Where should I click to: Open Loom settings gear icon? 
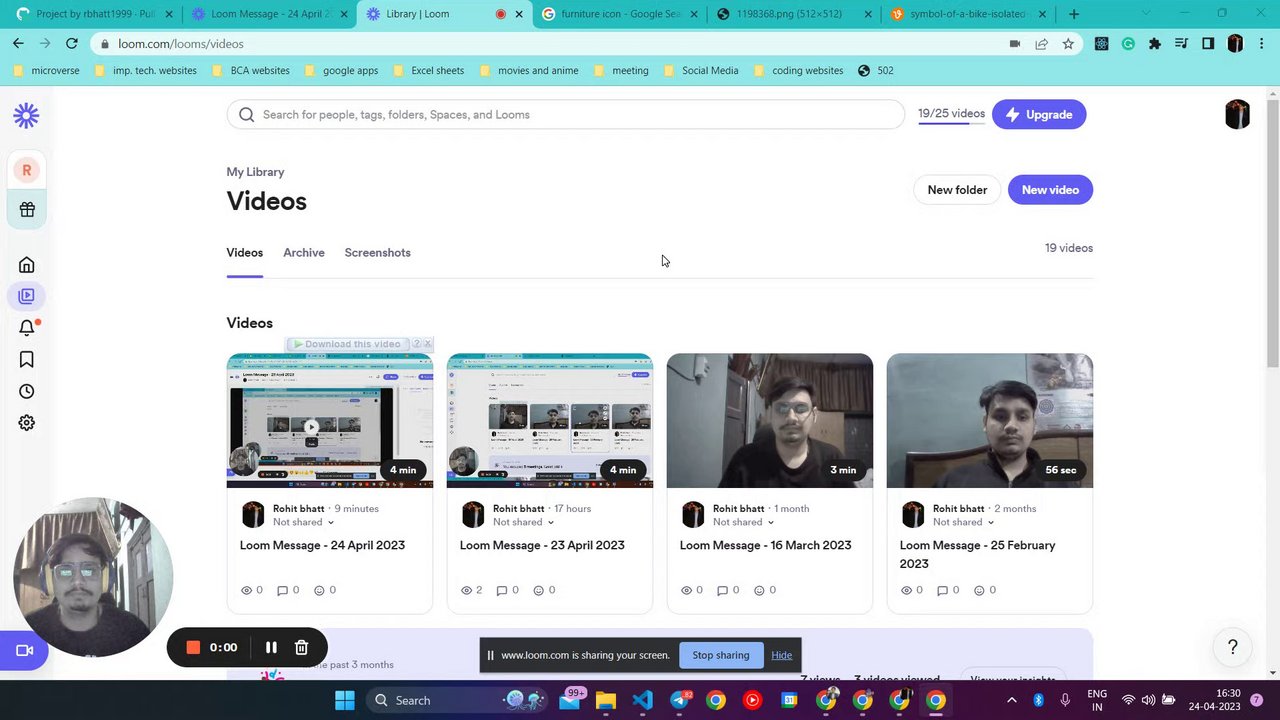pos(27,423)
